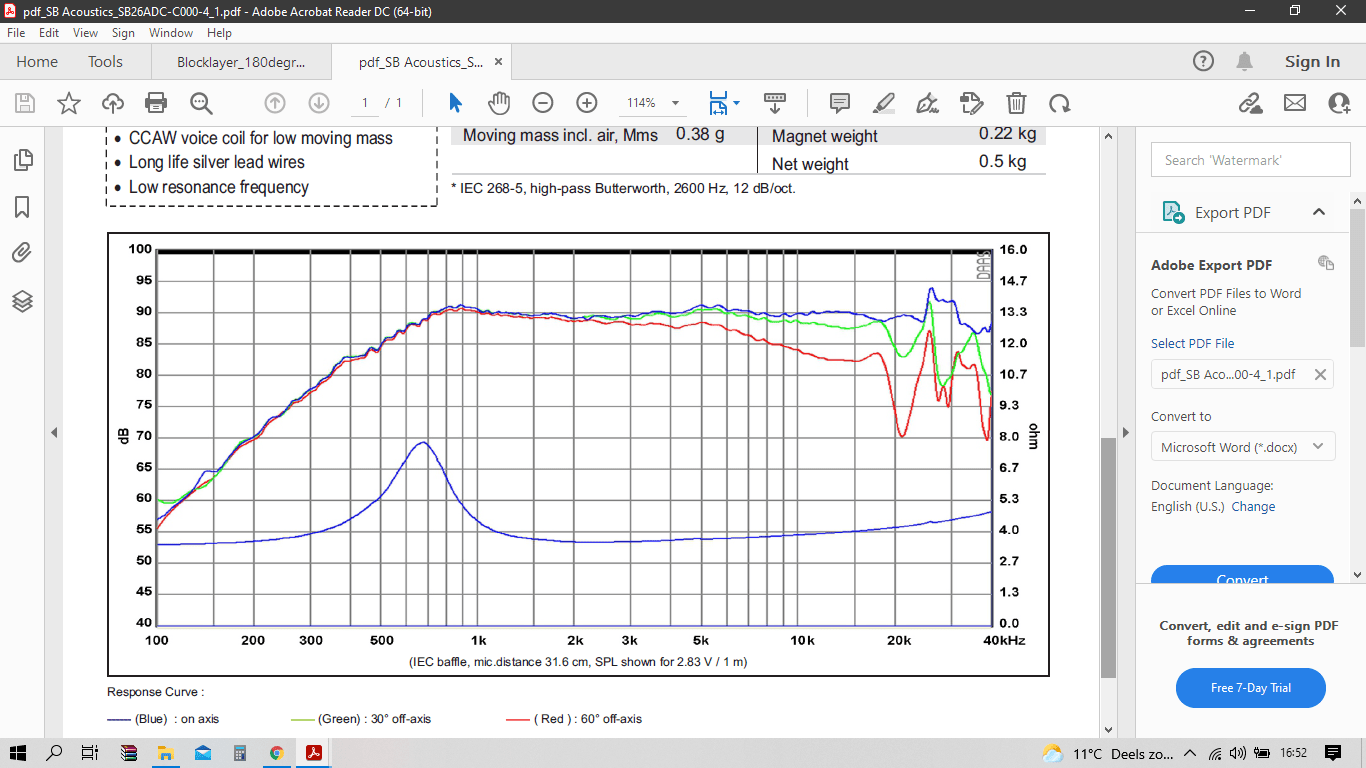Screen dimensions: 1366x768
Task: Collapse the Export PDF section chevron
Action: pos(1319,212)
